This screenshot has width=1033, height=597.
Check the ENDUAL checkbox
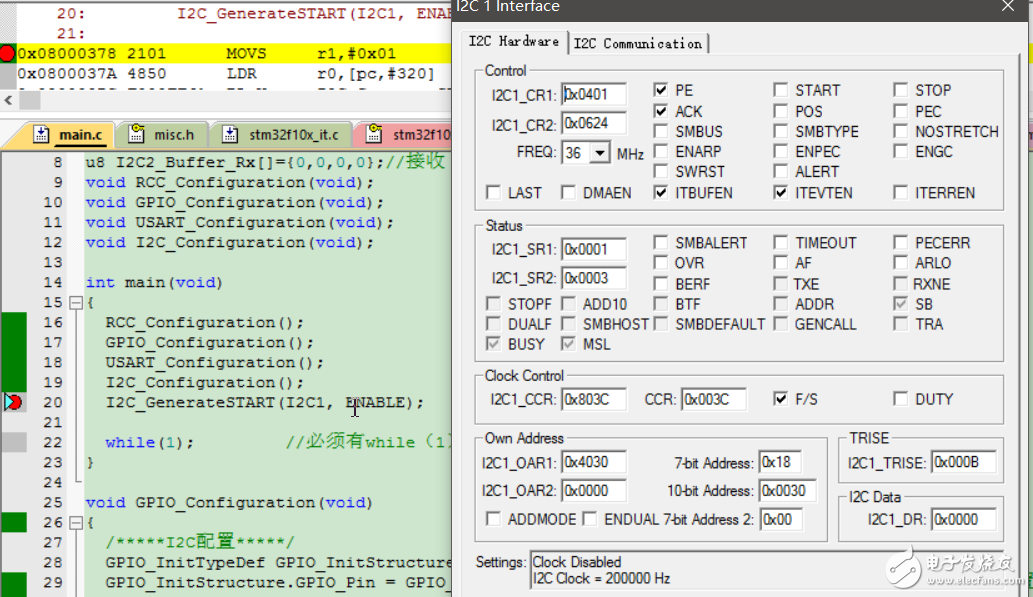tap(590, 519)
